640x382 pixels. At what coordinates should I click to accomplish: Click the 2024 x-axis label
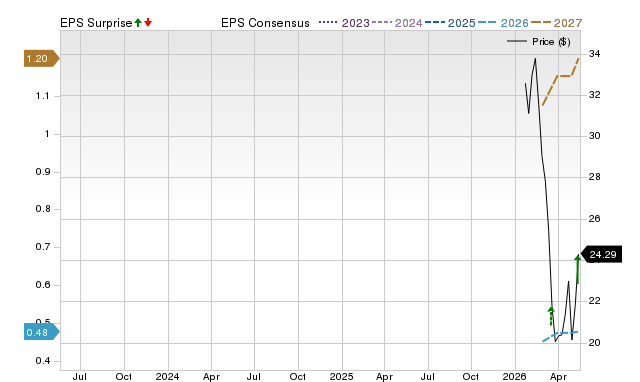coord(167,376)
